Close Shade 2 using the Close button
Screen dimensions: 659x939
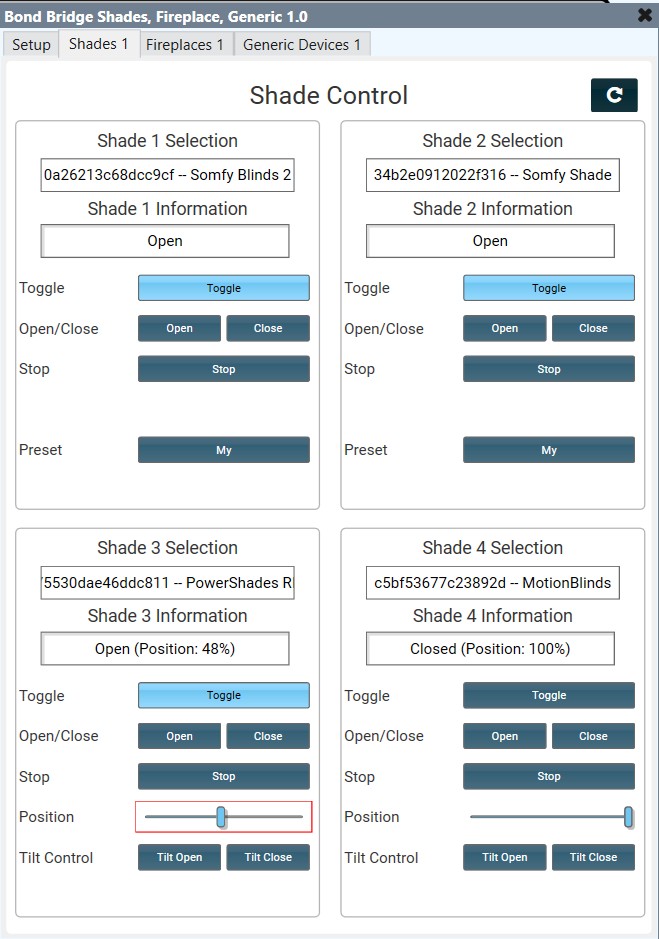[593, 328]
